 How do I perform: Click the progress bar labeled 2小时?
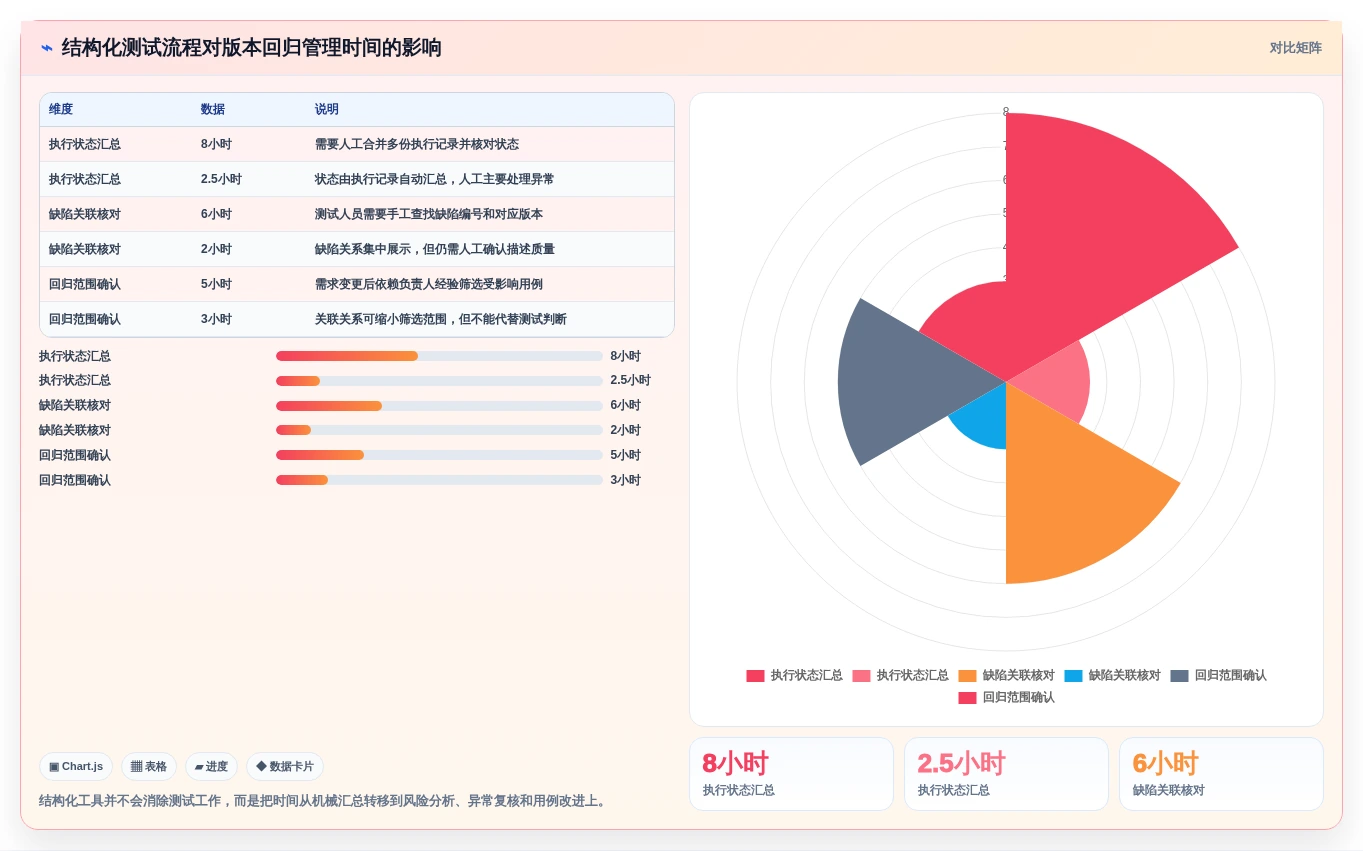439,431
